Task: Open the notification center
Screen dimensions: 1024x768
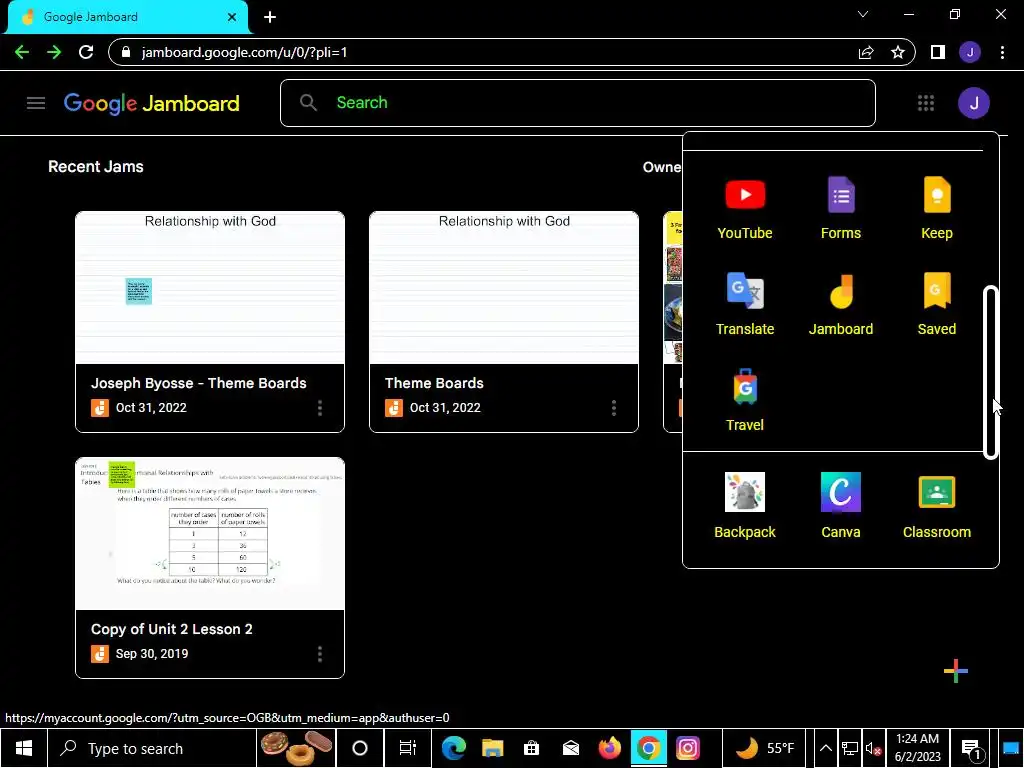Action: 971,749
